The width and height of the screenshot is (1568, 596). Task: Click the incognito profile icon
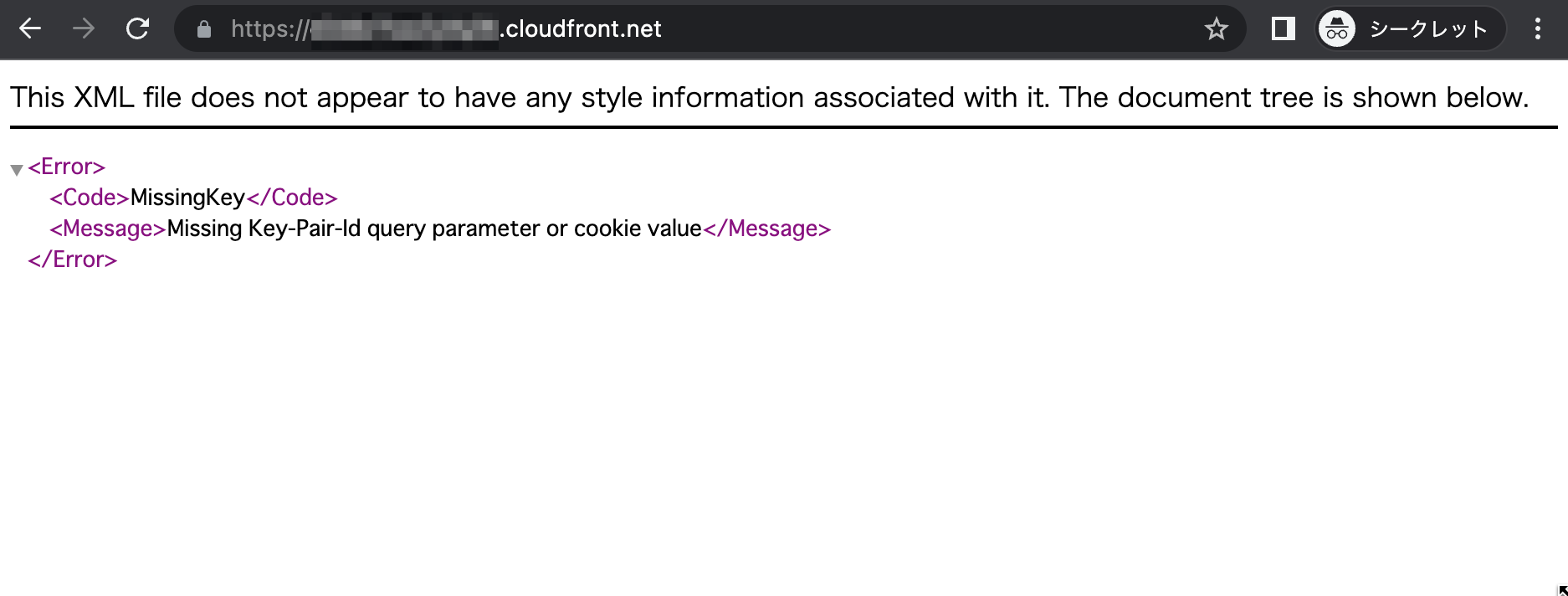click(x=1336, y=28)
